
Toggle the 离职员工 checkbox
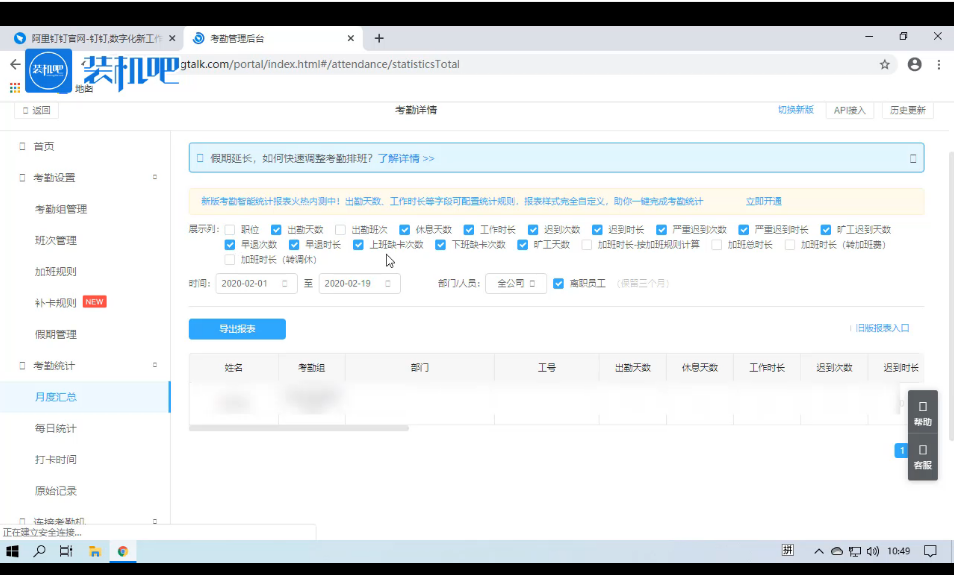(x=558, y=284)
